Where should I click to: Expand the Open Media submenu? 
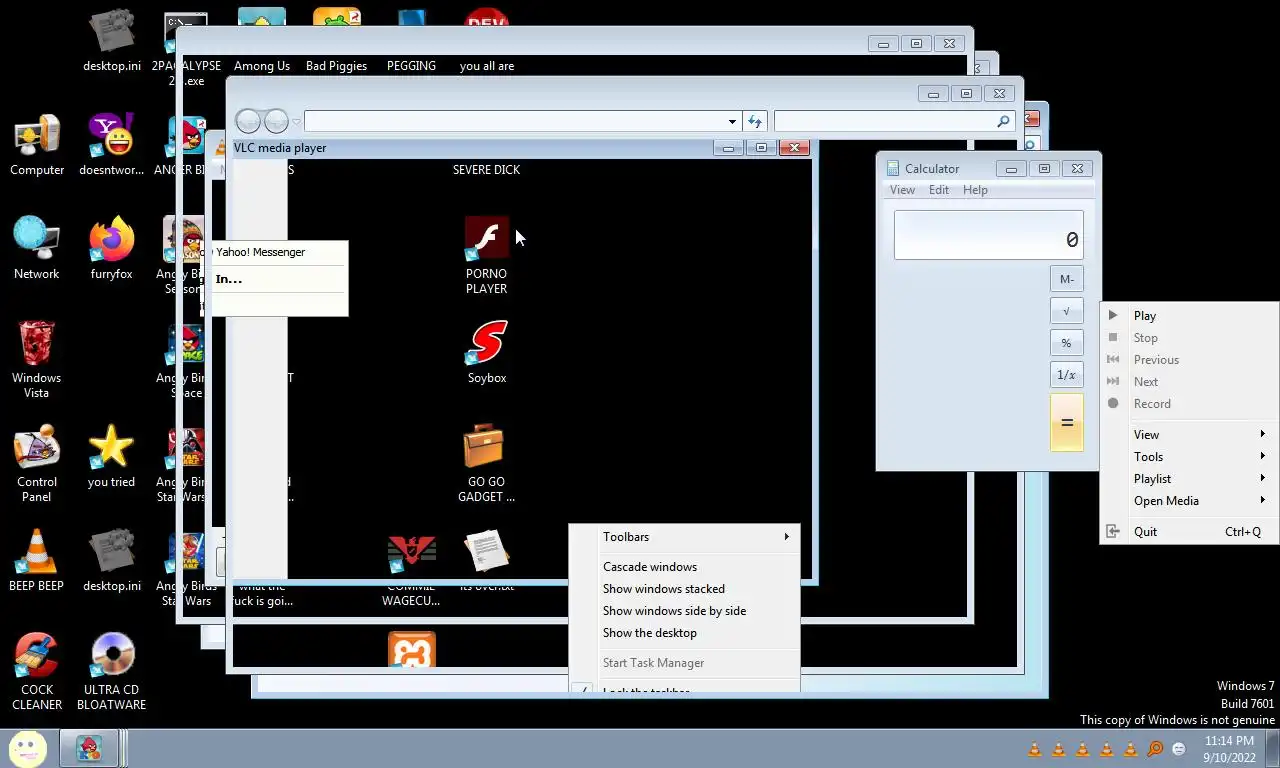(x=1189, y=501)
